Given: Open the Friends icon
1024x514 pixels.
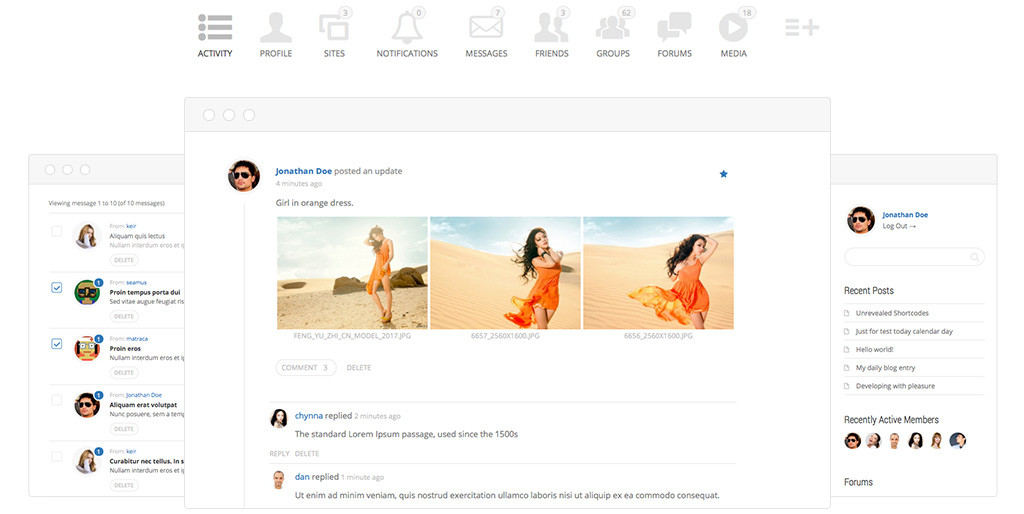Looking at the screenshot, I should tap(551, 28).
